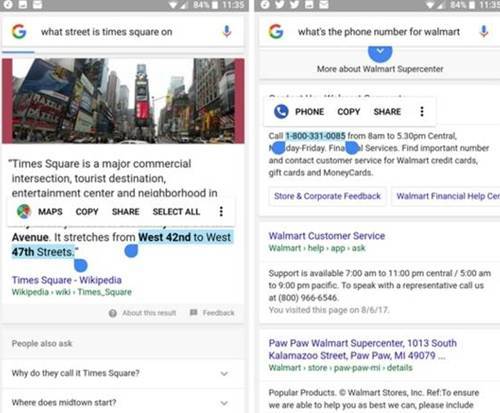Tap the Times Square photo thumbnail
Viewport: 500px width, 413px height.
click(x=123, y=101)
